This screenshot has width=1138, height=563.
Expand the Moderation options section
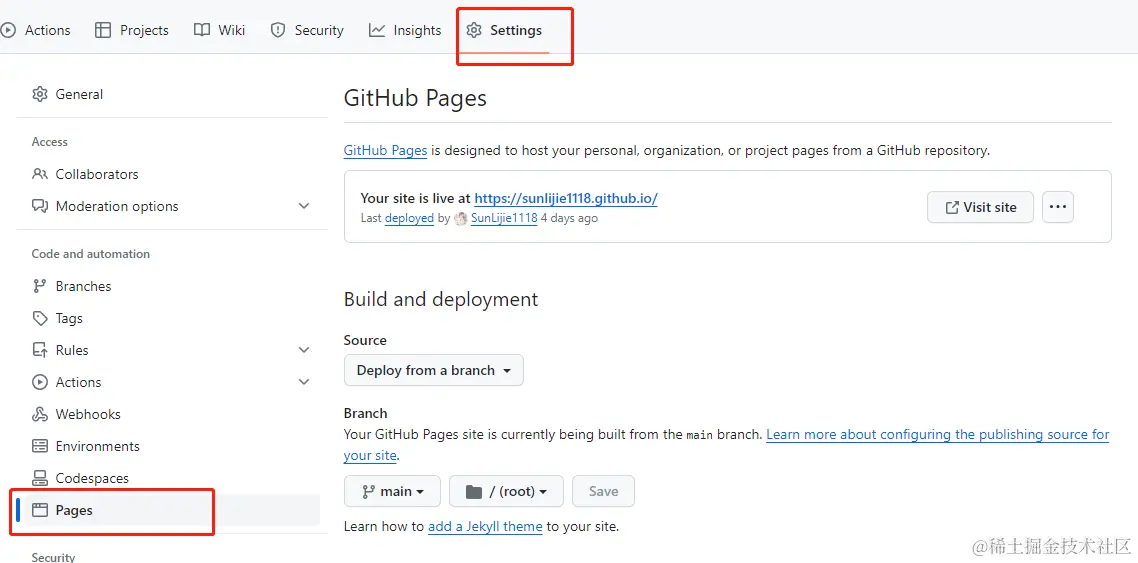(304, 206)
